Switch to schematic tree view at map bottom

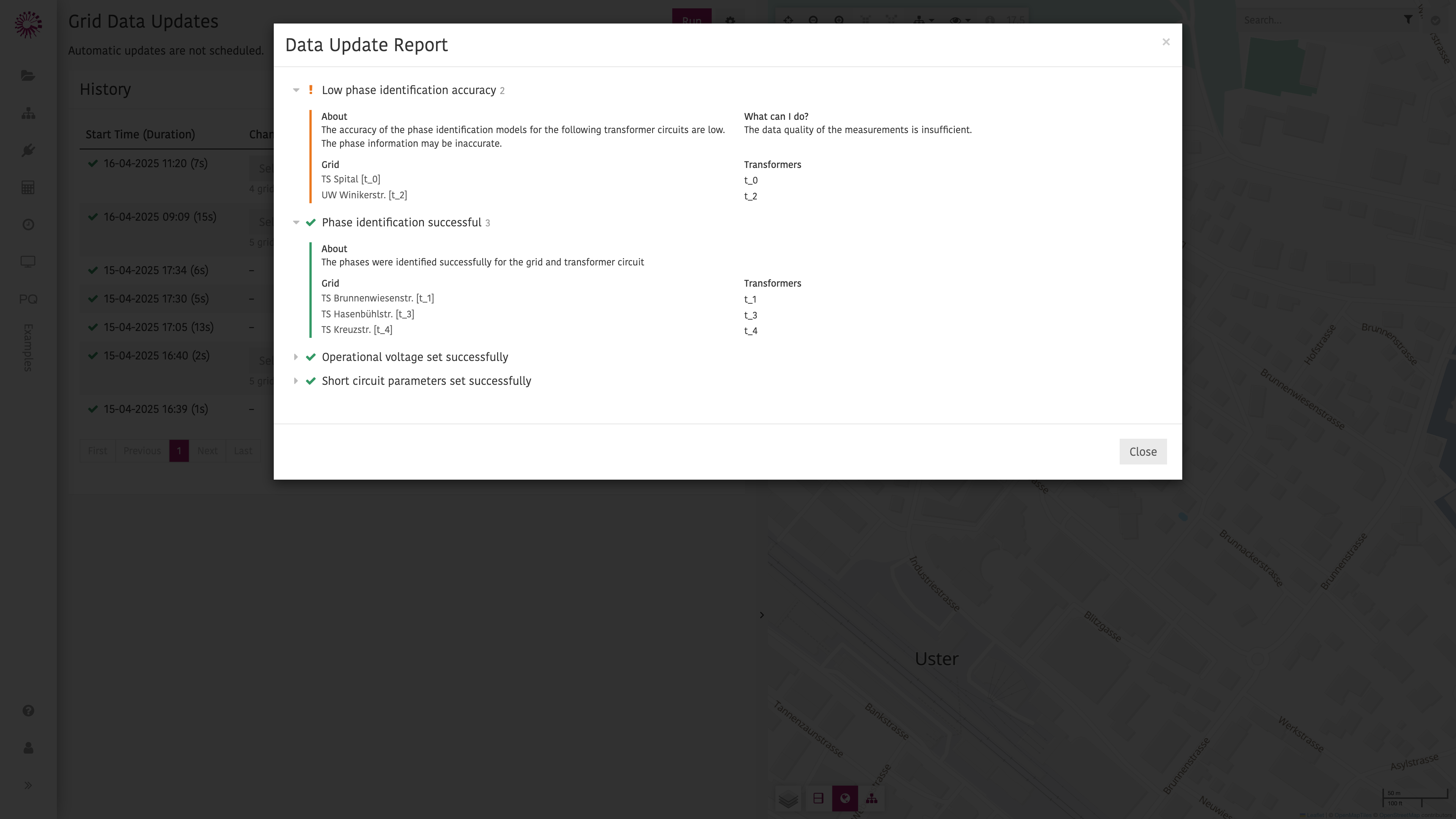point(871,799)
